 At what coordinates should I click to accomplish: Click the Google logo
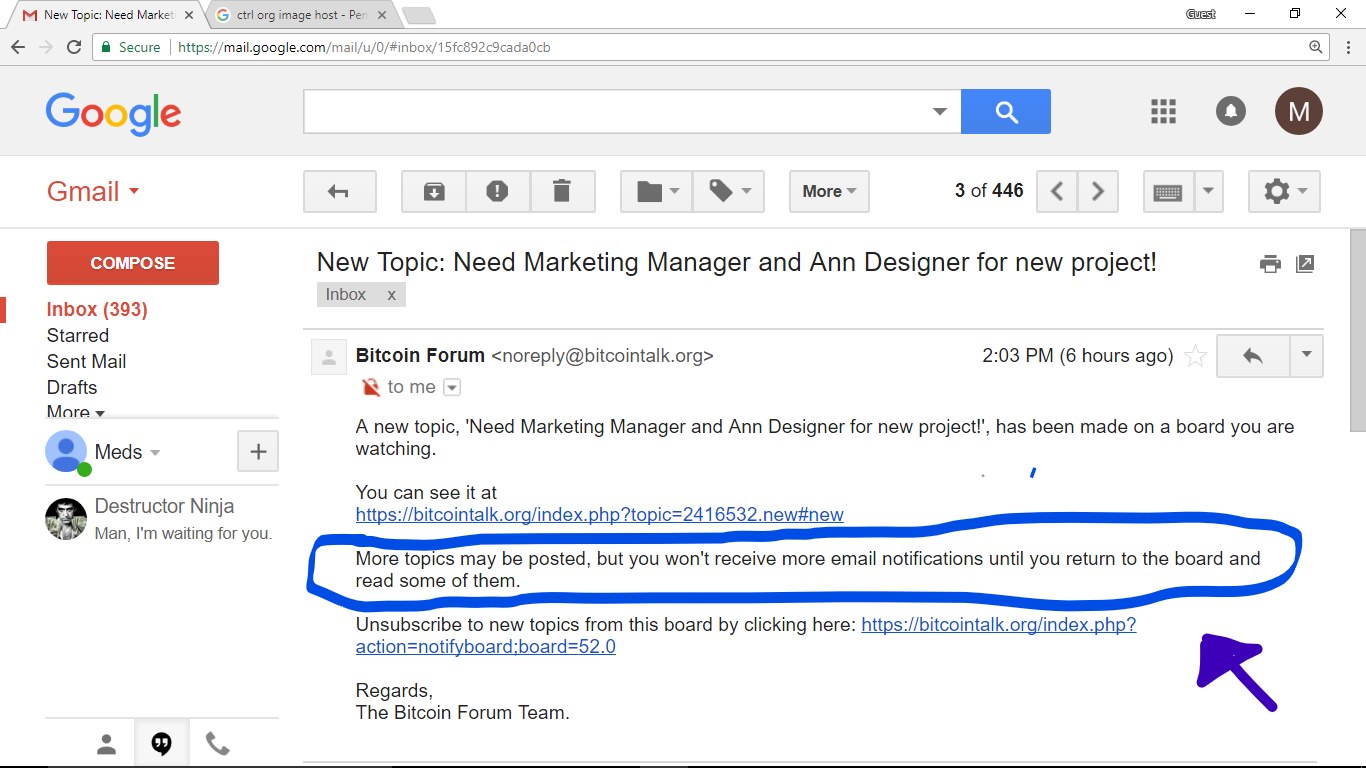113,112
